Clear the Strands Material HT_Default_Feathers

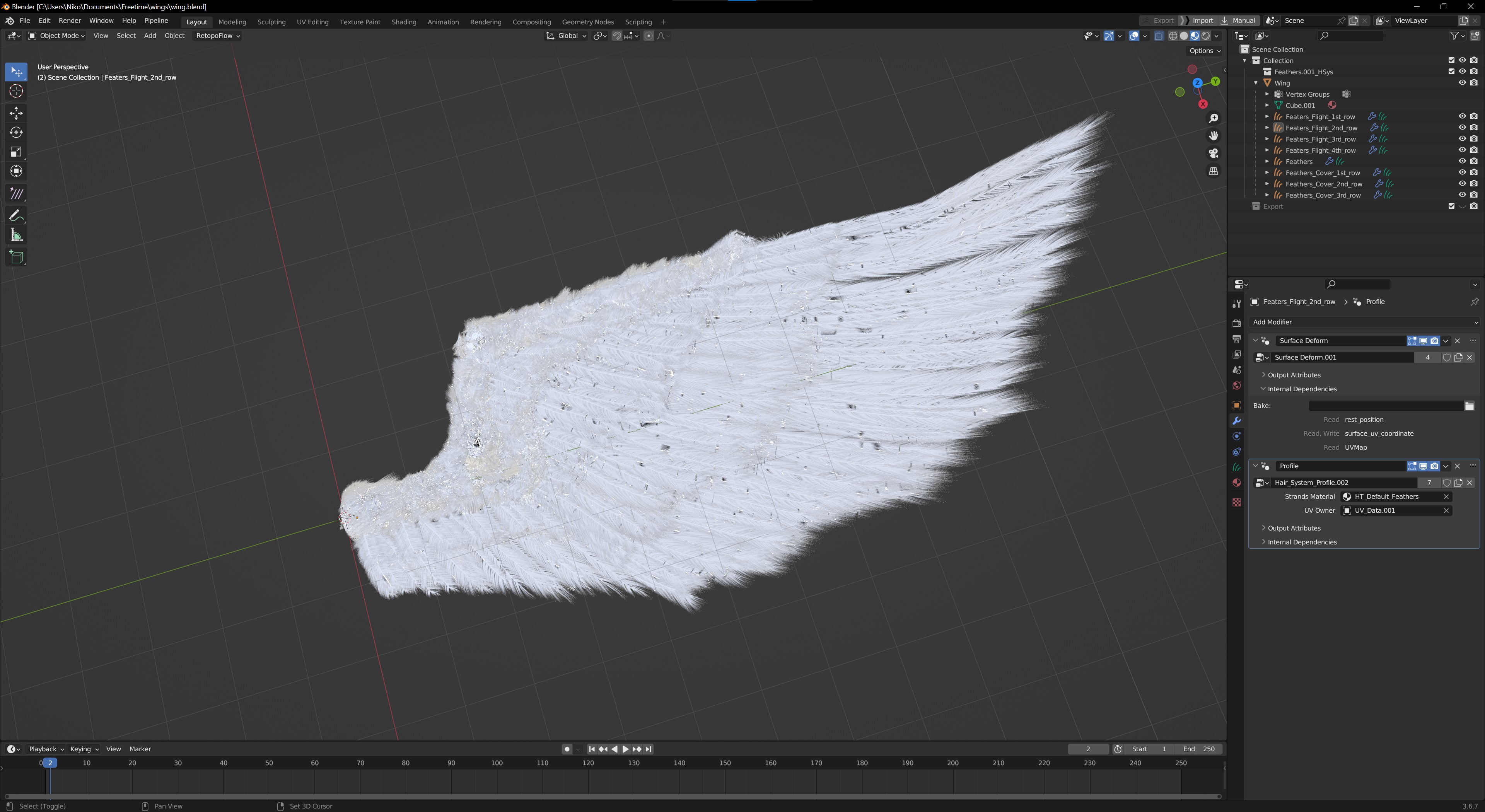click(x=1446, y=497)
